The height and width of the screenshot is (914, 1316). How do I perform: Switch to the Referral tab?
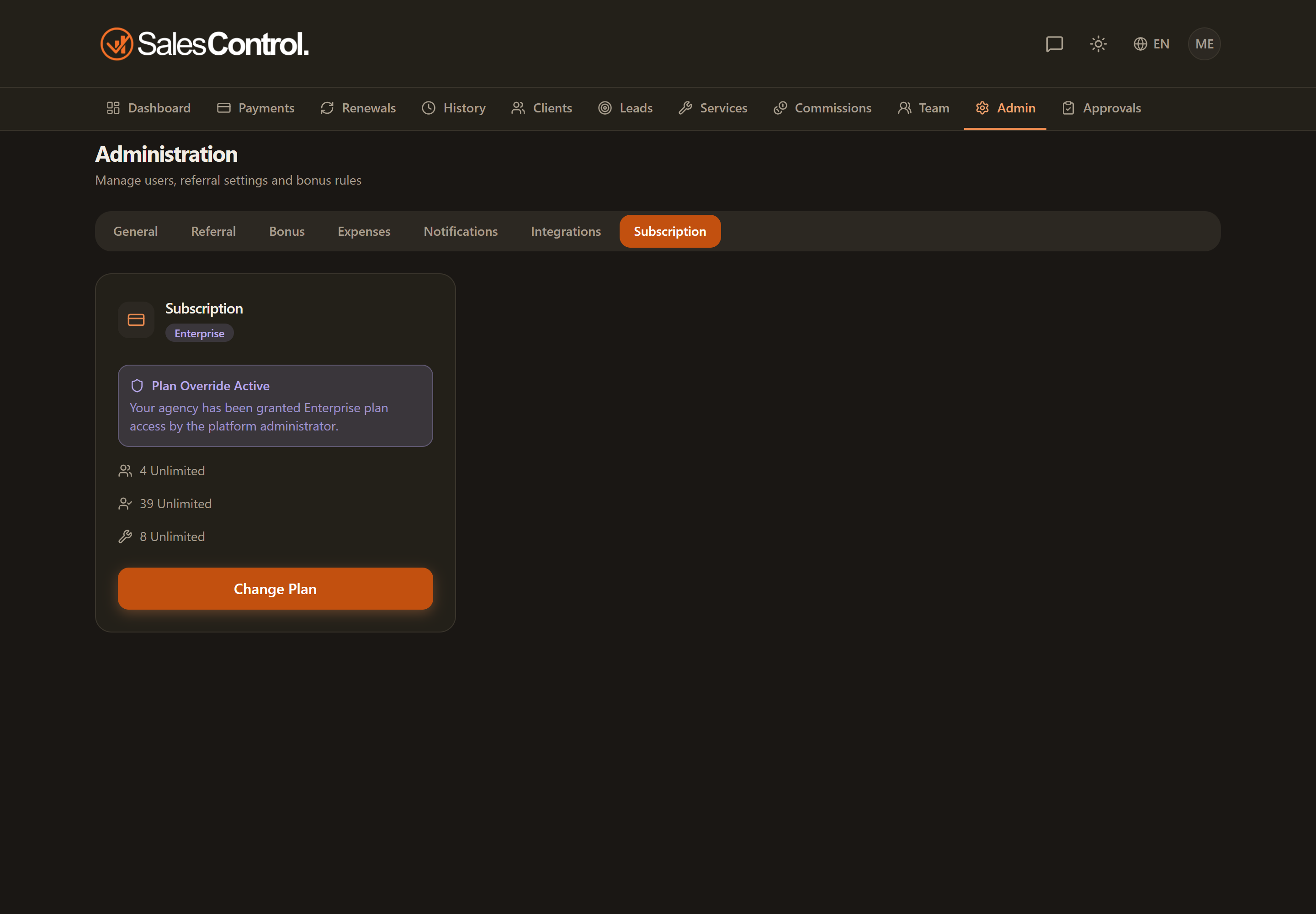click(x=213, y=231)
